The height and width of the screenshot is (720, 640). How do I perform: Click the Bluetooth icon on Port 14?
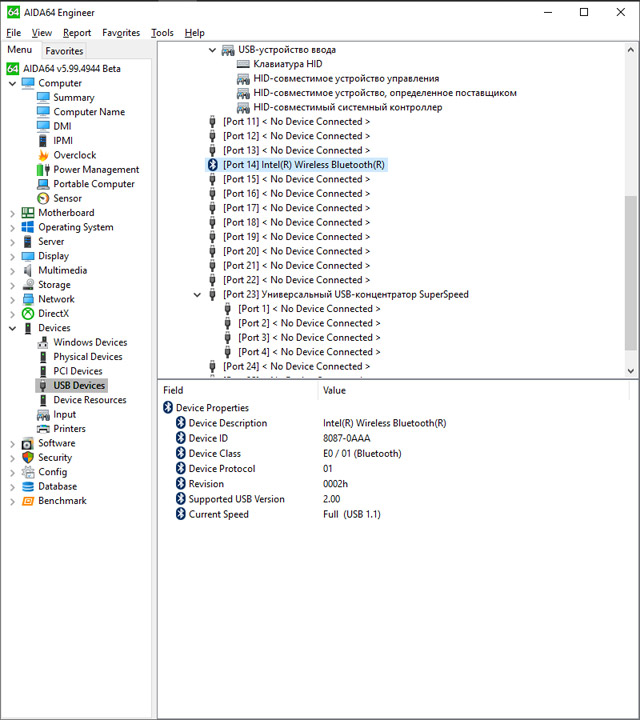click(x=212, y=164)
